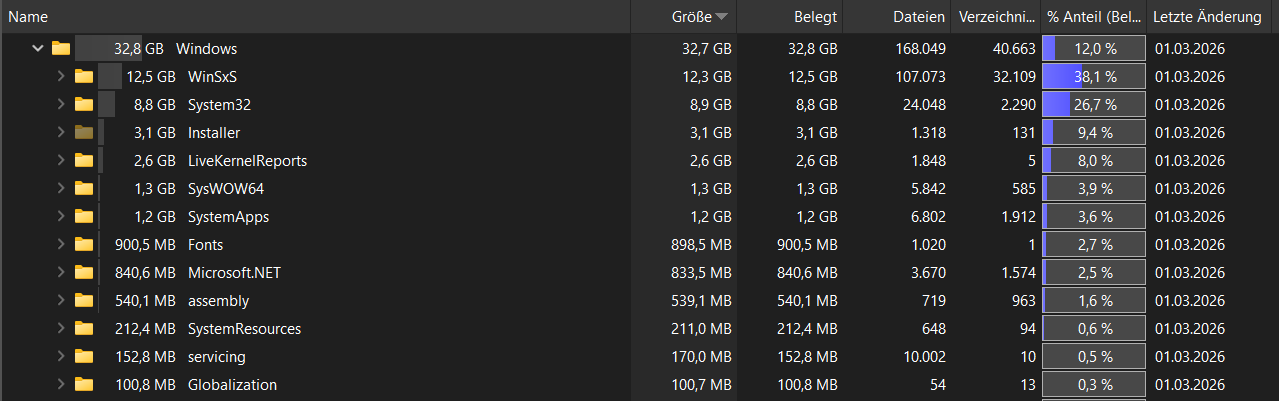This screenshot has height=401, width=1279.
Task: Click the Installer folder icon
Action: 83,132
